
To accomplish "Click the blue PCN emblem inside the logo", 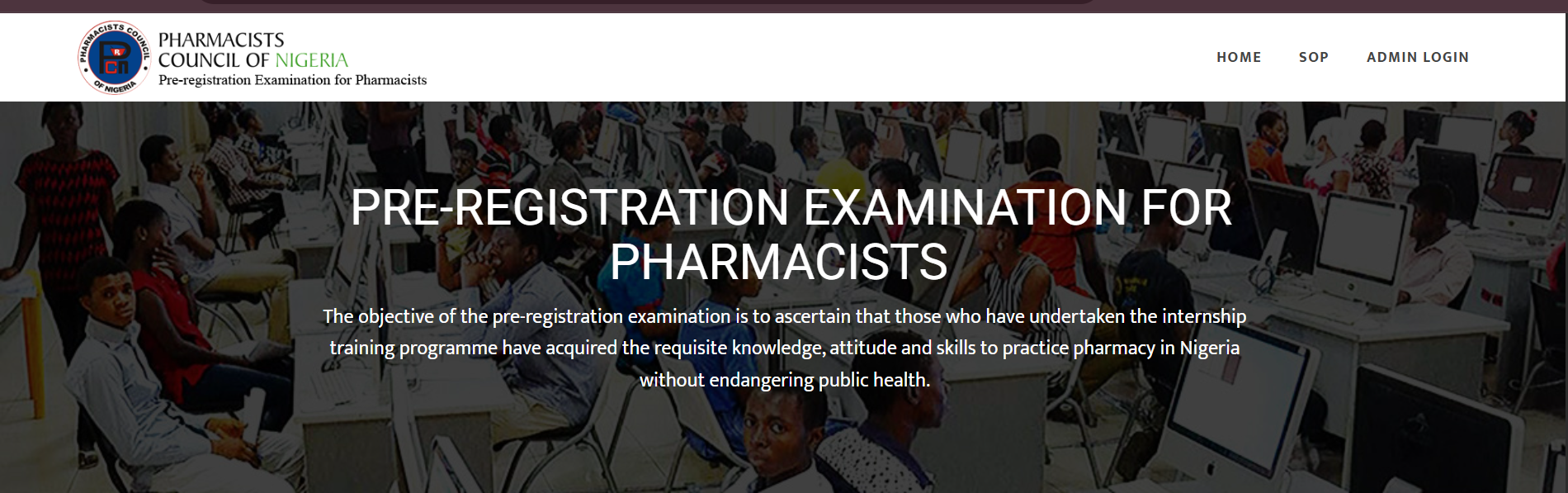I will point(115,59).
